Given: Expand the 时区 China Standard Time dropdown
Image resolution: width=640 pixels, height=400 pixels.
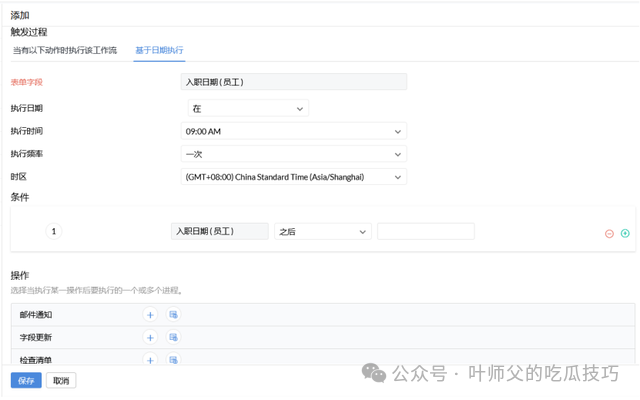Looking at the screenshot, I should coord(293,177).
